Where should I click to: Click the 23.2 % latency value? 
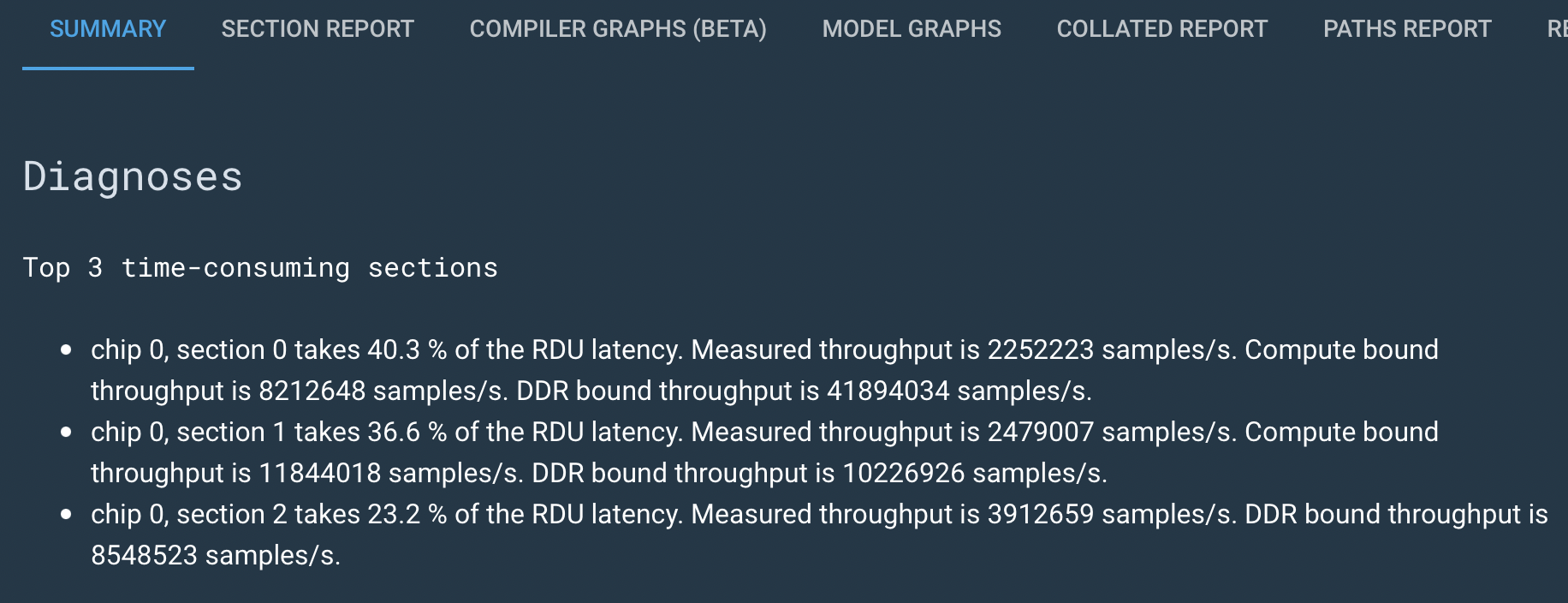[407, 514]
